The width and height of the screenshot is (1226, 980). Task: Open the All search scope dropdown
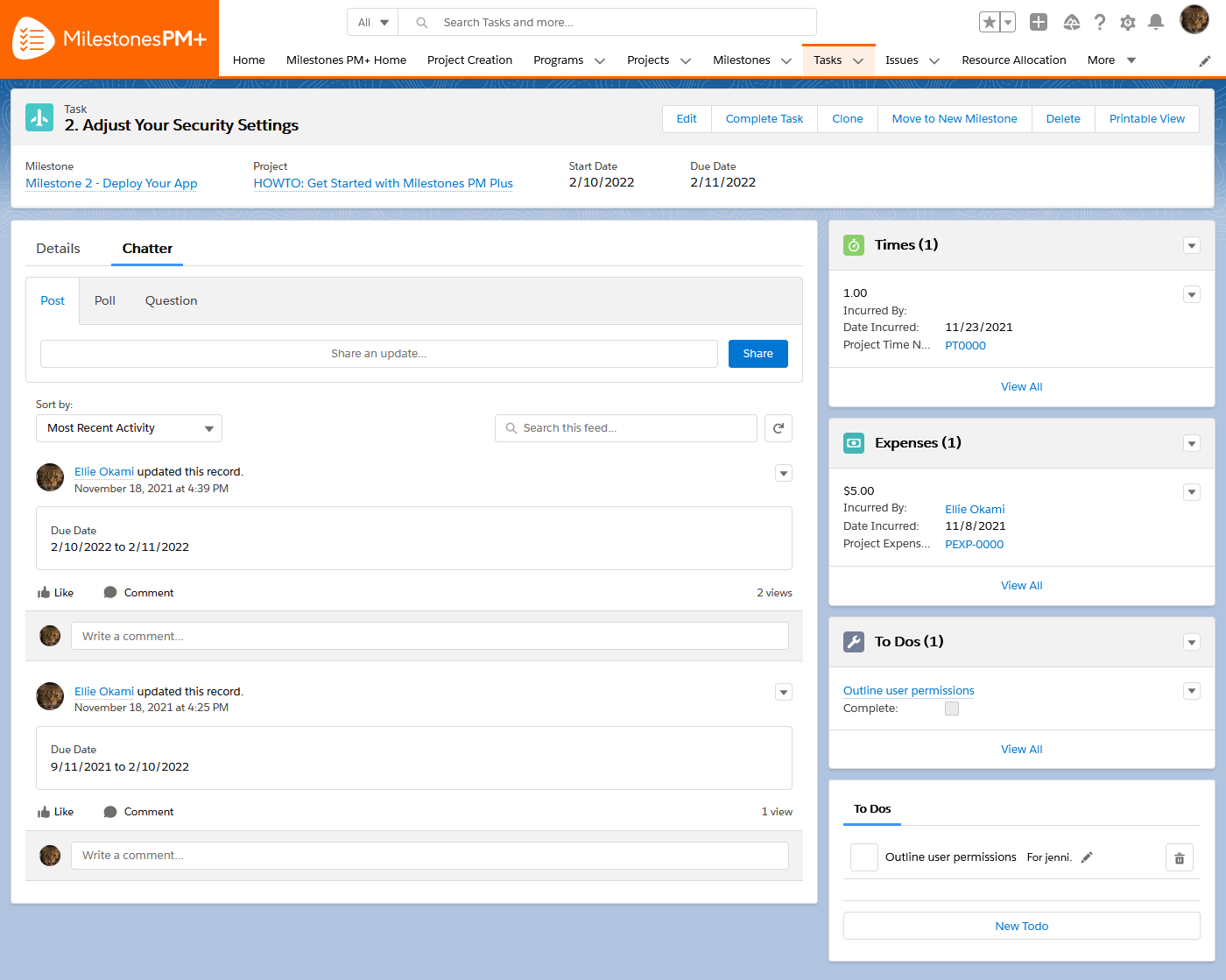[373, 23]
